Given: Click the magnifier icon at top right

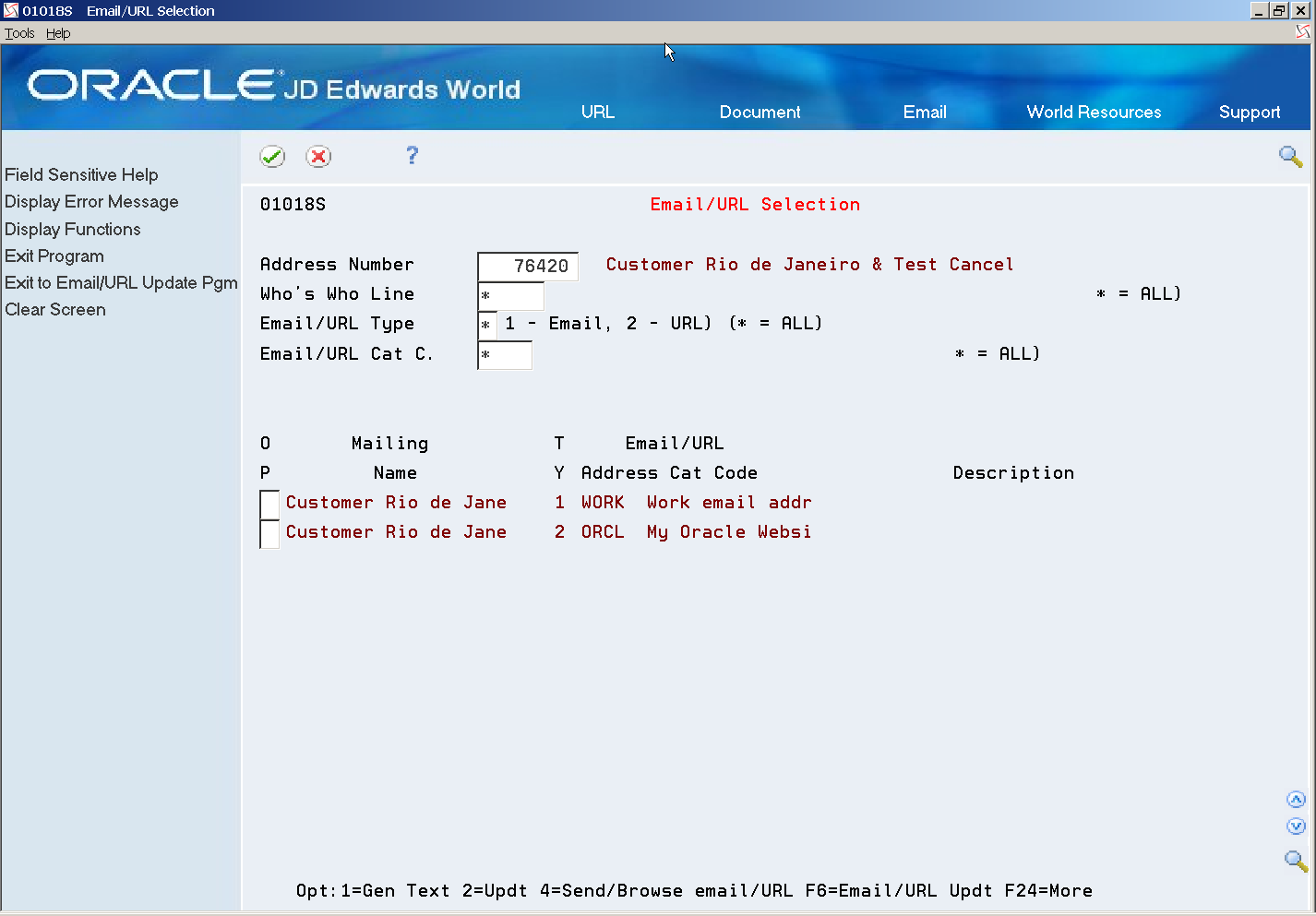Looking at the screenshot, I should click(x=1290, y=156).
